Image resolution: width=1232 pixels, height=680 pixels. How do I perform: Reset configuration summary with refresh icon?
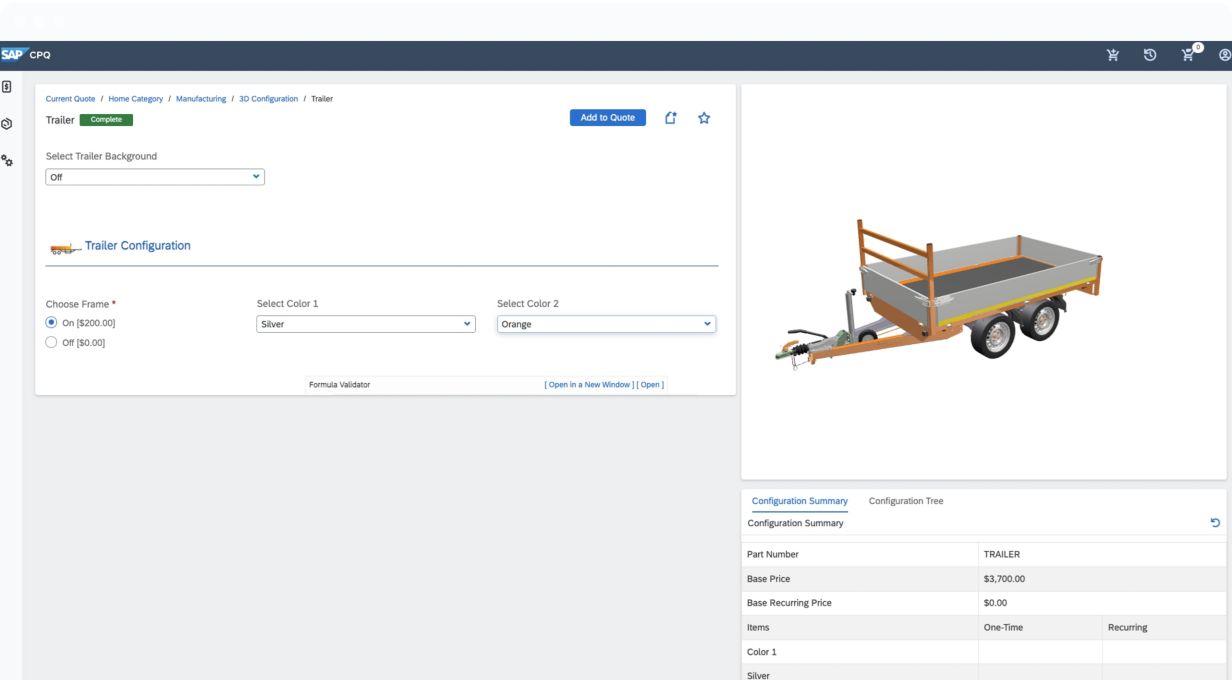[x=1215, y=523]
